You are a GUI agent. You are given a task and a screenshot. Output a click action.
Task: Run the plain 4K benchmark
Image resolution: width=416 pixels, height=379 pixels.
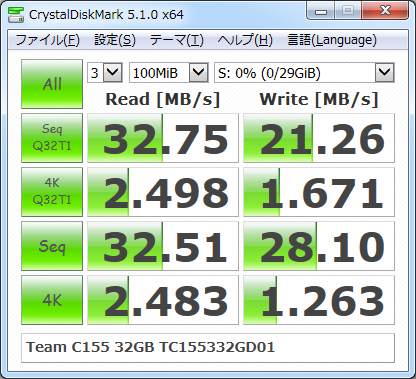(52, 300)
